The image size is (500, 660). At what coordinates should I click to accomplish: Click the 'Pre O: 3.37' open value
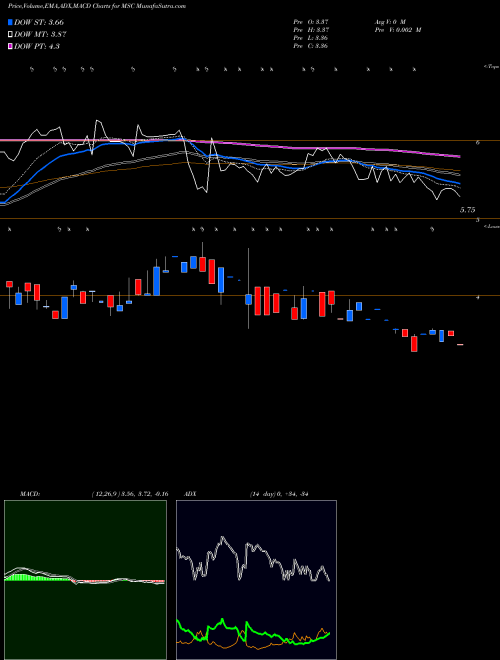311,22
